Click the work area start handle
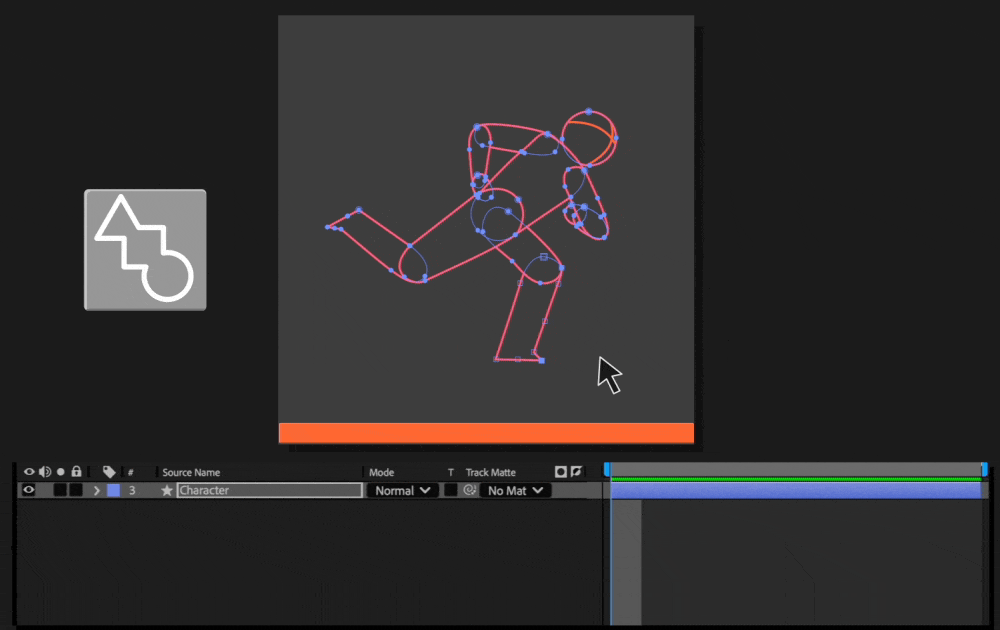The height and width of the screenshot is (630, 1000). [x=607, y=470]
